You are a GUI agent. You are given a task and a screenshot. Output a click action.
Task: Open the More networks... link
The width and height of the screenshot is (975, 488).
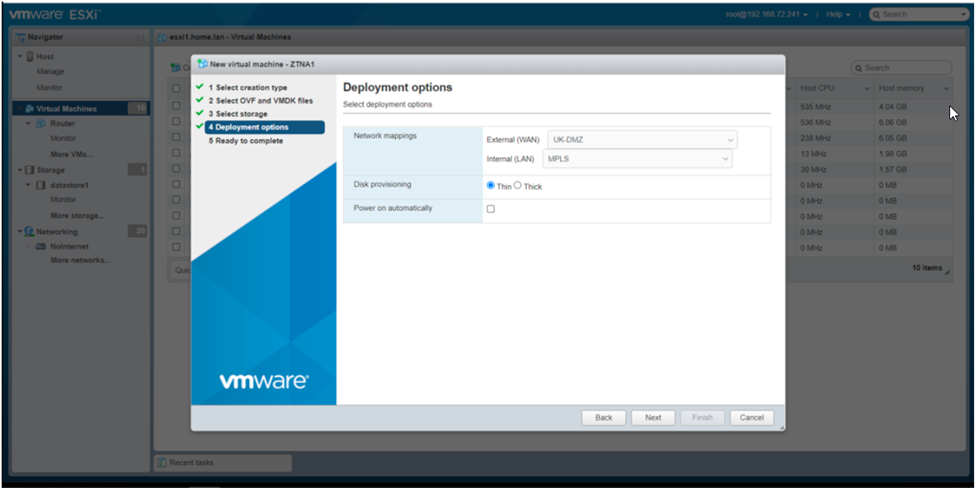click(x=81, y=260)
